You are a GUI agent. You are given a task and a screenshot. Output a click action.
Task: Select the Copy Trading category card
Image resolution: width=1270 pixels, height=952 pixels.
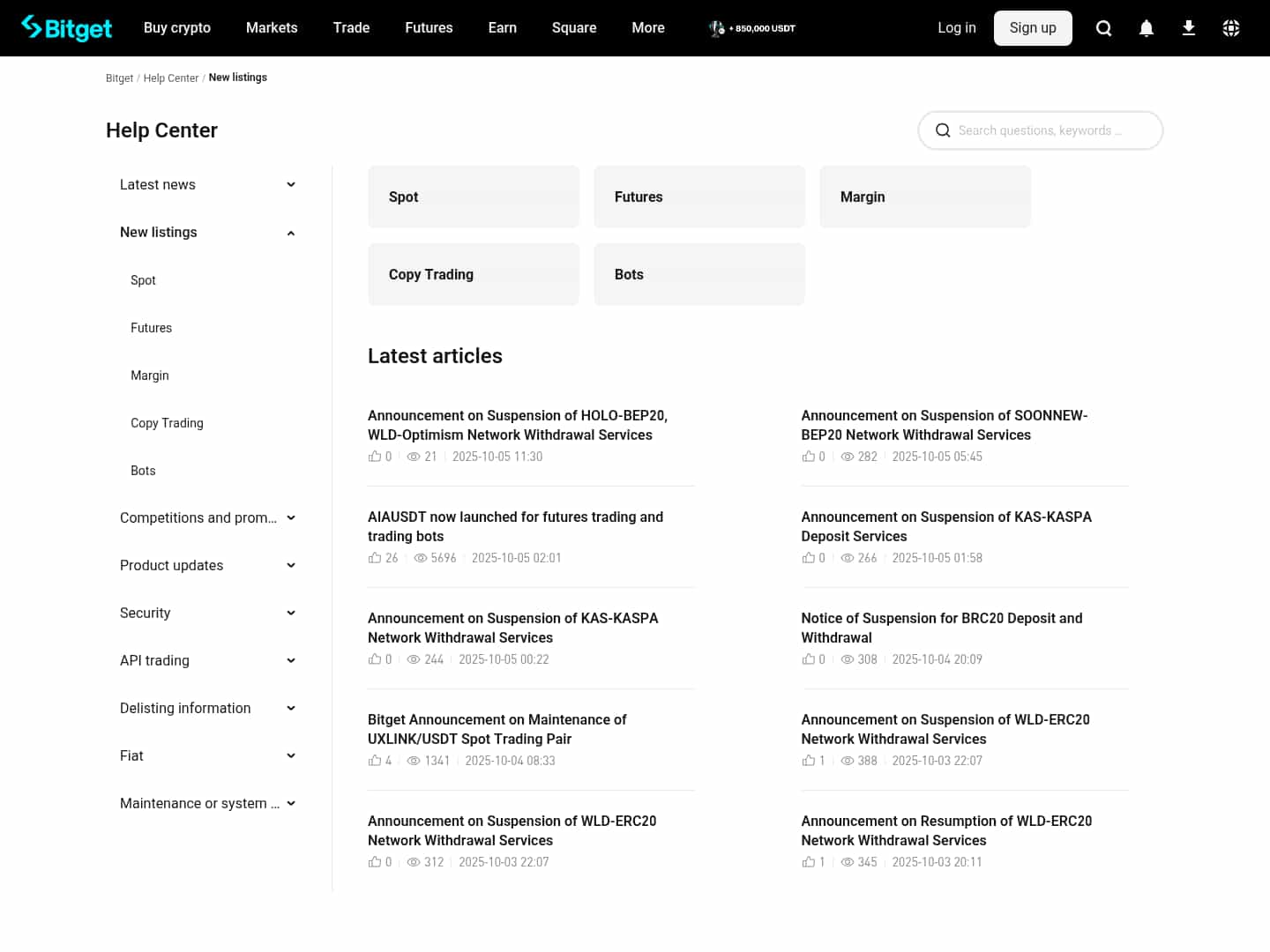click(474, 274)
